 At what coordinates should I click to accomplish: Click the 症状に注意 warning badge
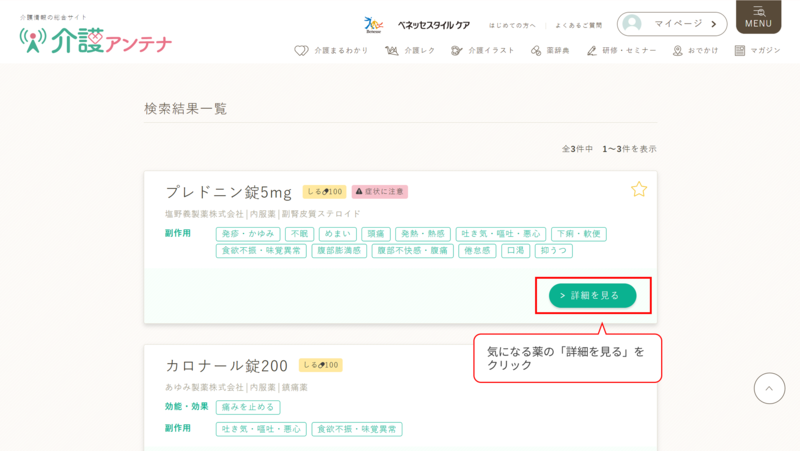(380, 192)
